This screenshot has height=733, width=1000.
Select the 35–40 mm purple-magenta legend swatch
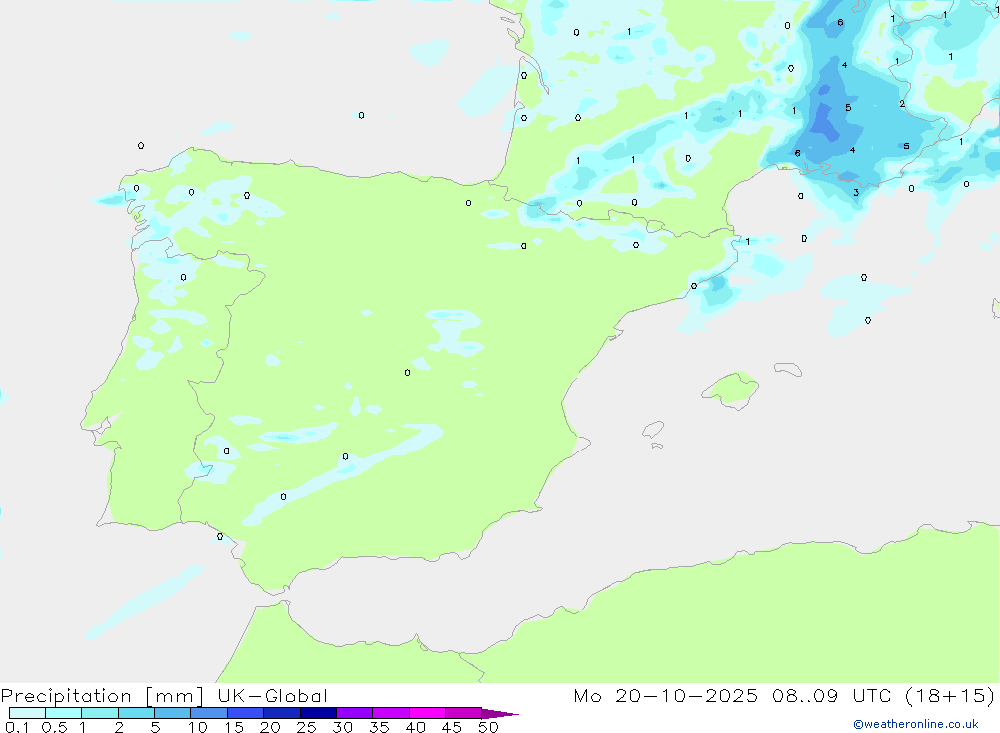pyautogui.click(x=391, y=713)
